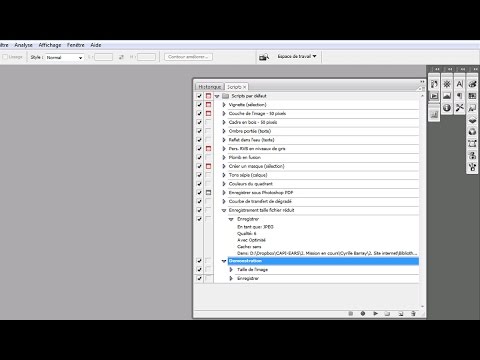Open the Paragraph panel icon
Image resolution: width=480 pixels, height=360 pixels.
pyautogui.click(x=460, y=96)
